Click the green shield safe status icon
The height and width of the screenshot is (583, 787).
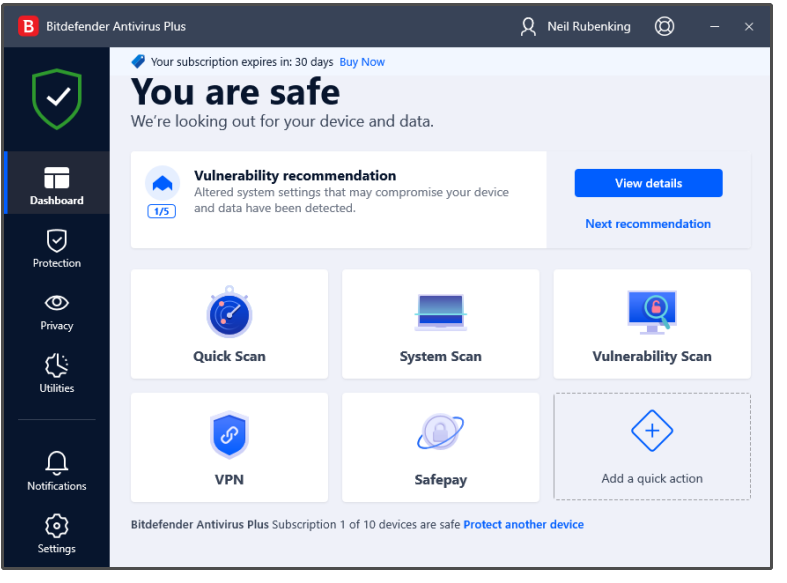57,98
